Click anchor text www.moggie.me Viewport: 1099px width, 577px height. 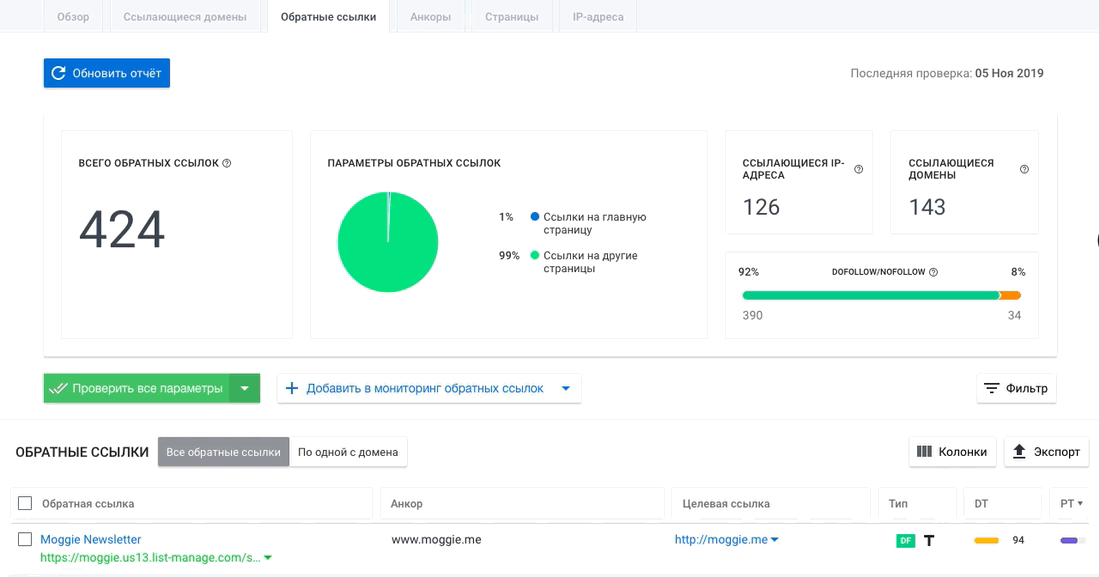click(x=436, y=540)
